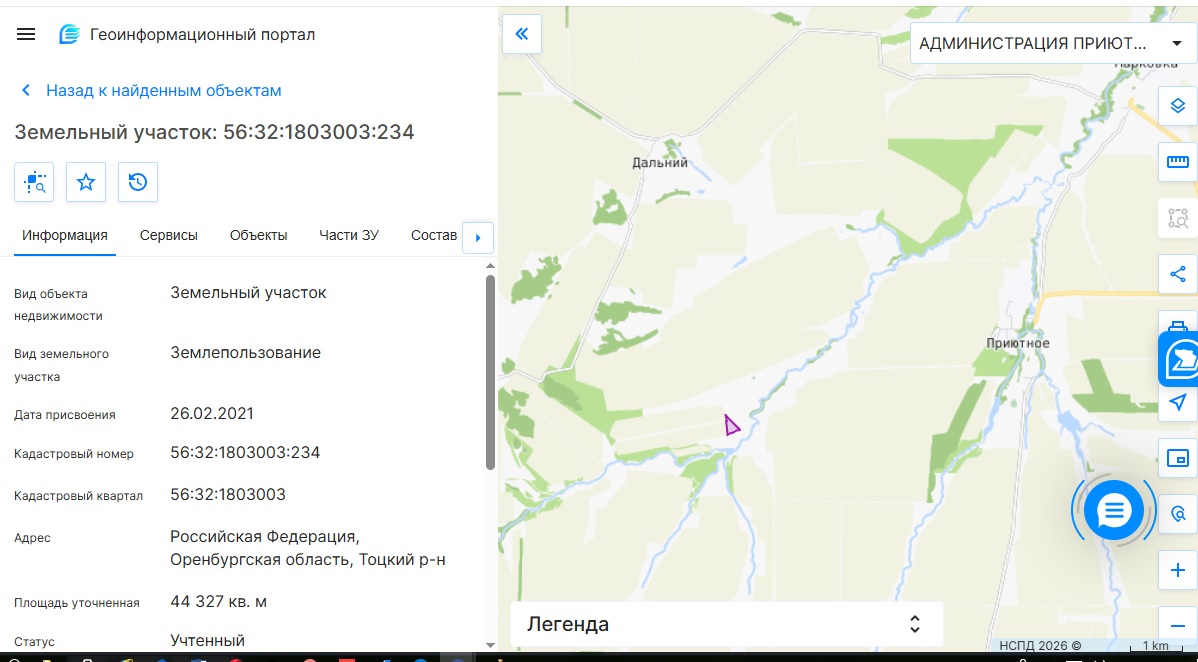
Task: Click info panel scrollbar thumb
Action: [x=491, y=372]
